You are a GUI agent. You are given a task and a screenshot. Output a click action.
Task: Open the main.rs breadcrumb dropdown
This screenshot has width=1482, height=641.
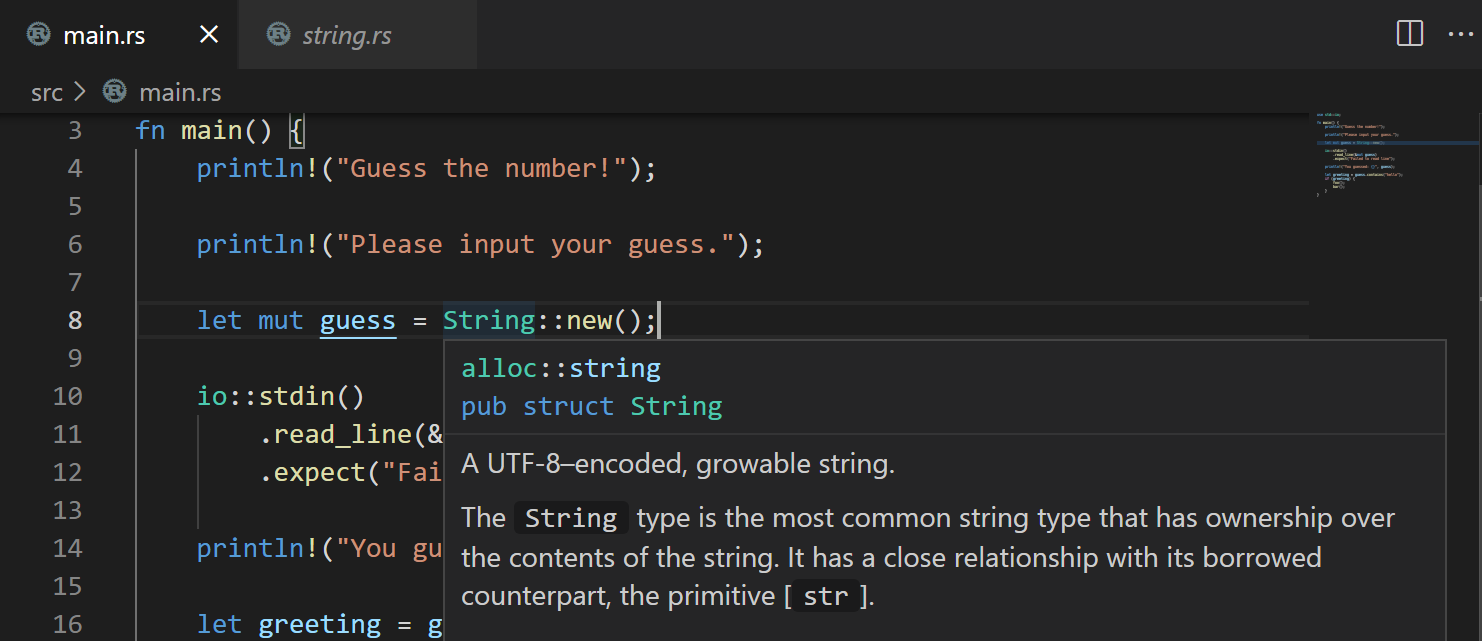180,92
